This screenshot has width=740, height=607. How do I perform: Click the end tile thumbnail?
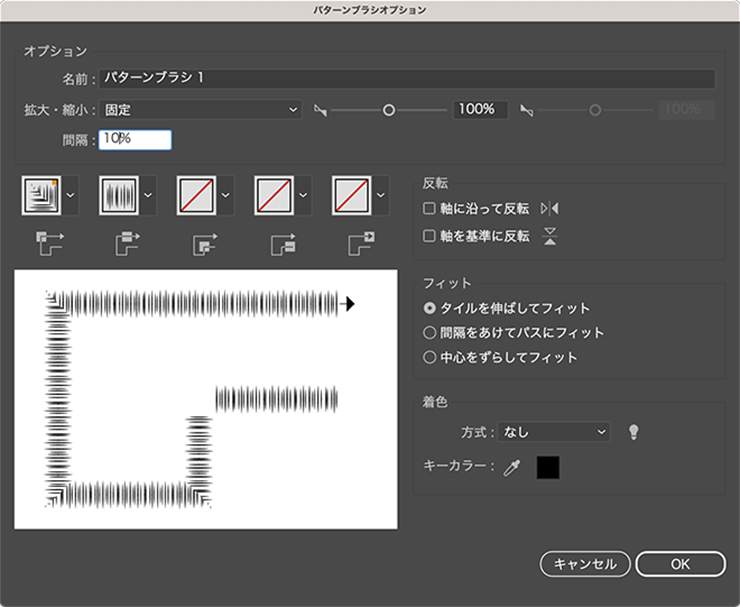352,195
